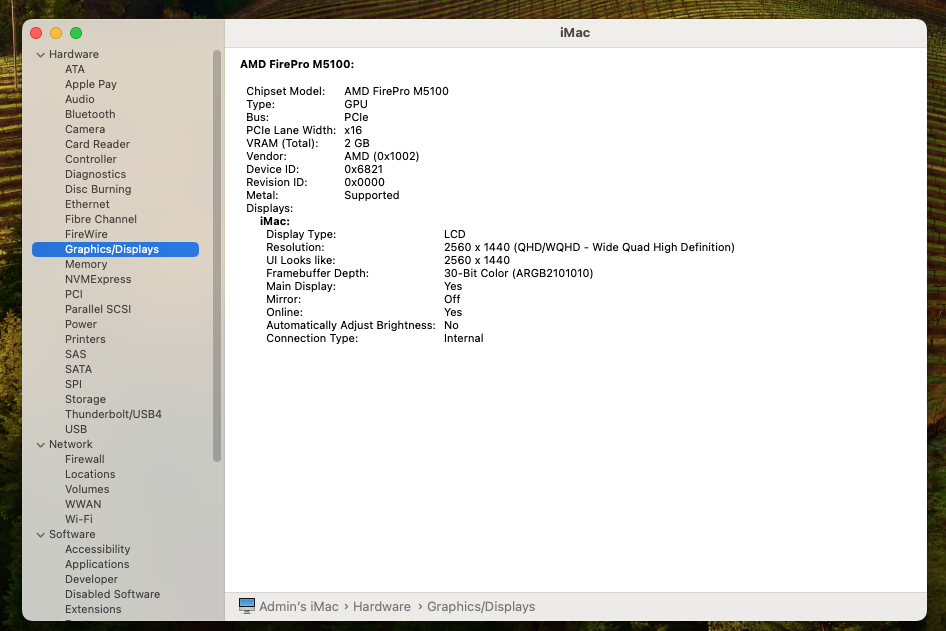
Task: Open Fibre Channel entry
Action: tap(101, 219)
